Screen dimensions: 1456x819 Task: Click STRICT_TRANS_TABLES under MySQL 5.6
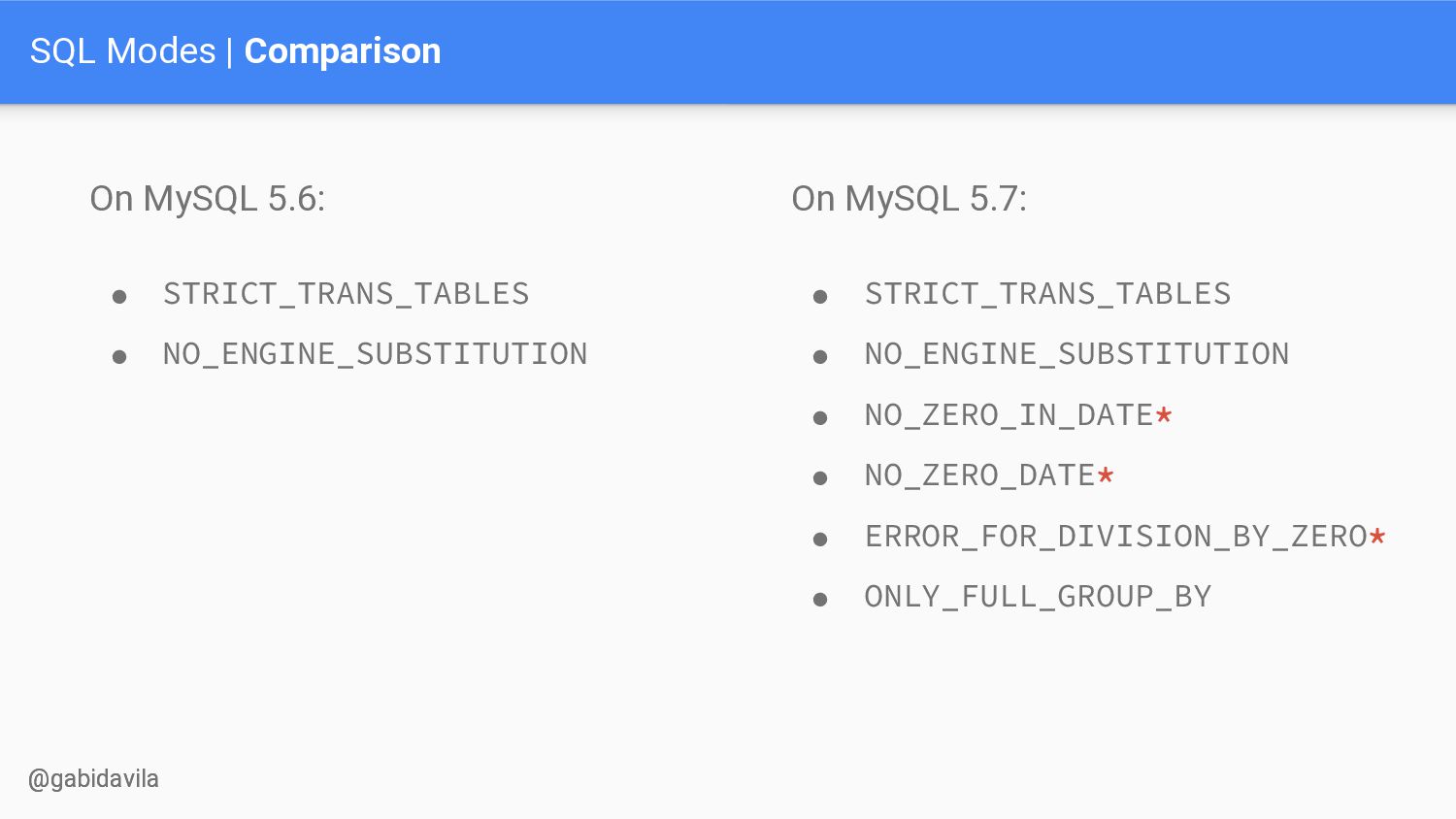click(347, 294)
